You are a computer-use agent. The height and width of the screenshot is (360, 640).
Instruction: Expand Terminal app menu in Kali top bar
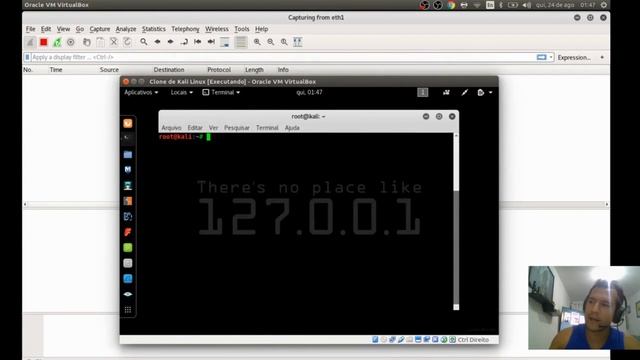221,92
